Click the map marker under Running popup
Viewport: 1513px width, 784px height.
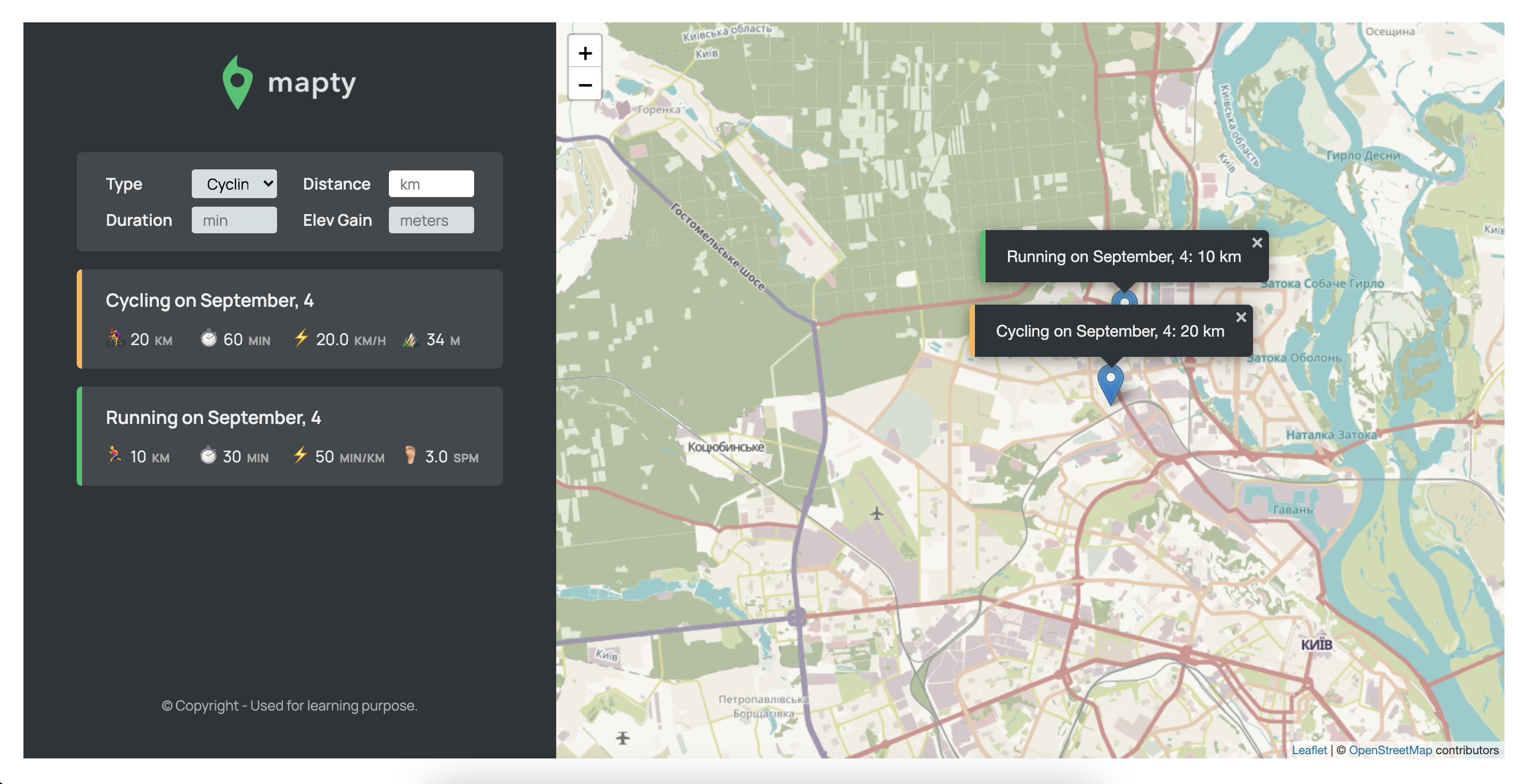pos(1124,298)
